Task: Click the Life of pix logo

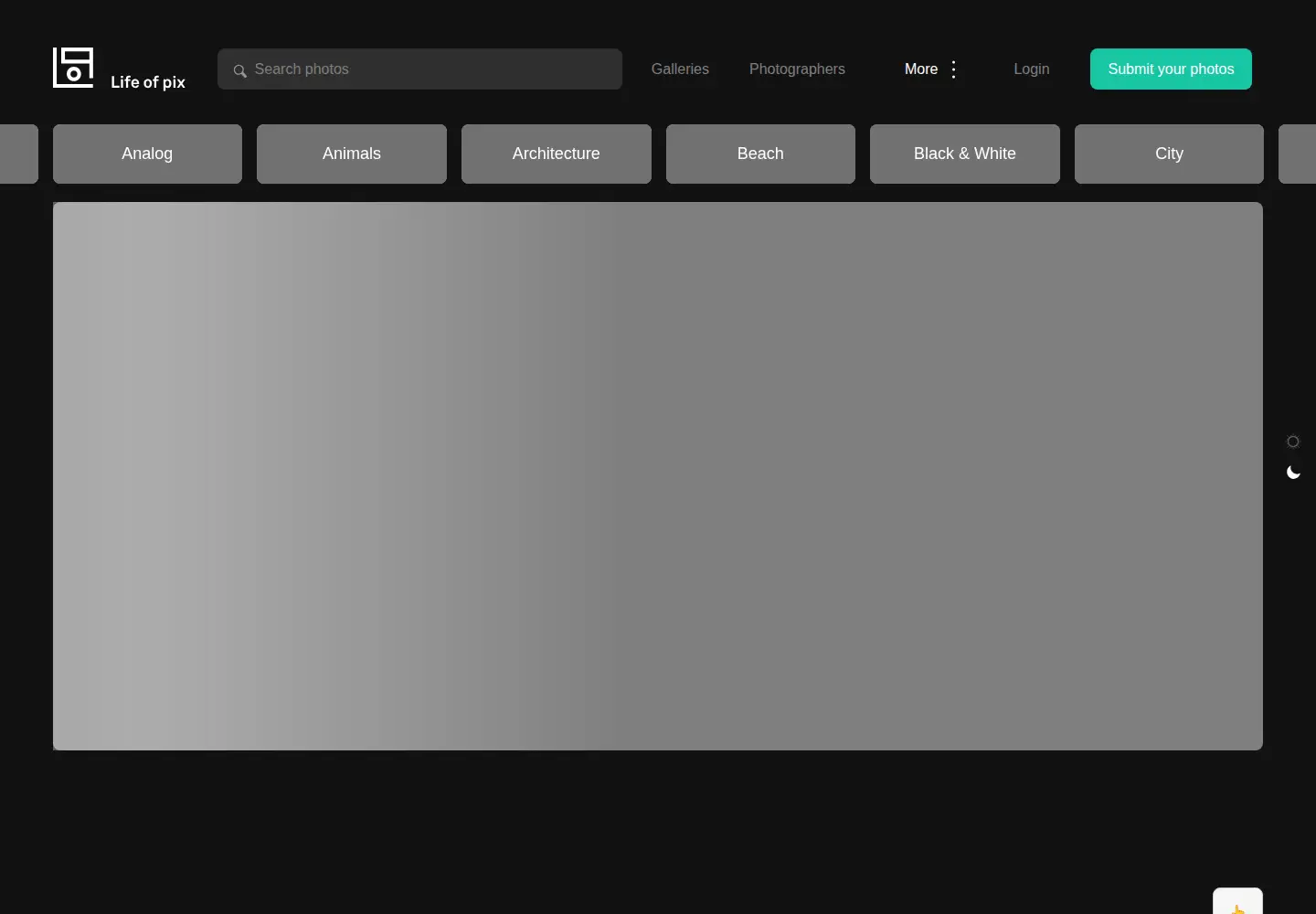Action: 119,69
